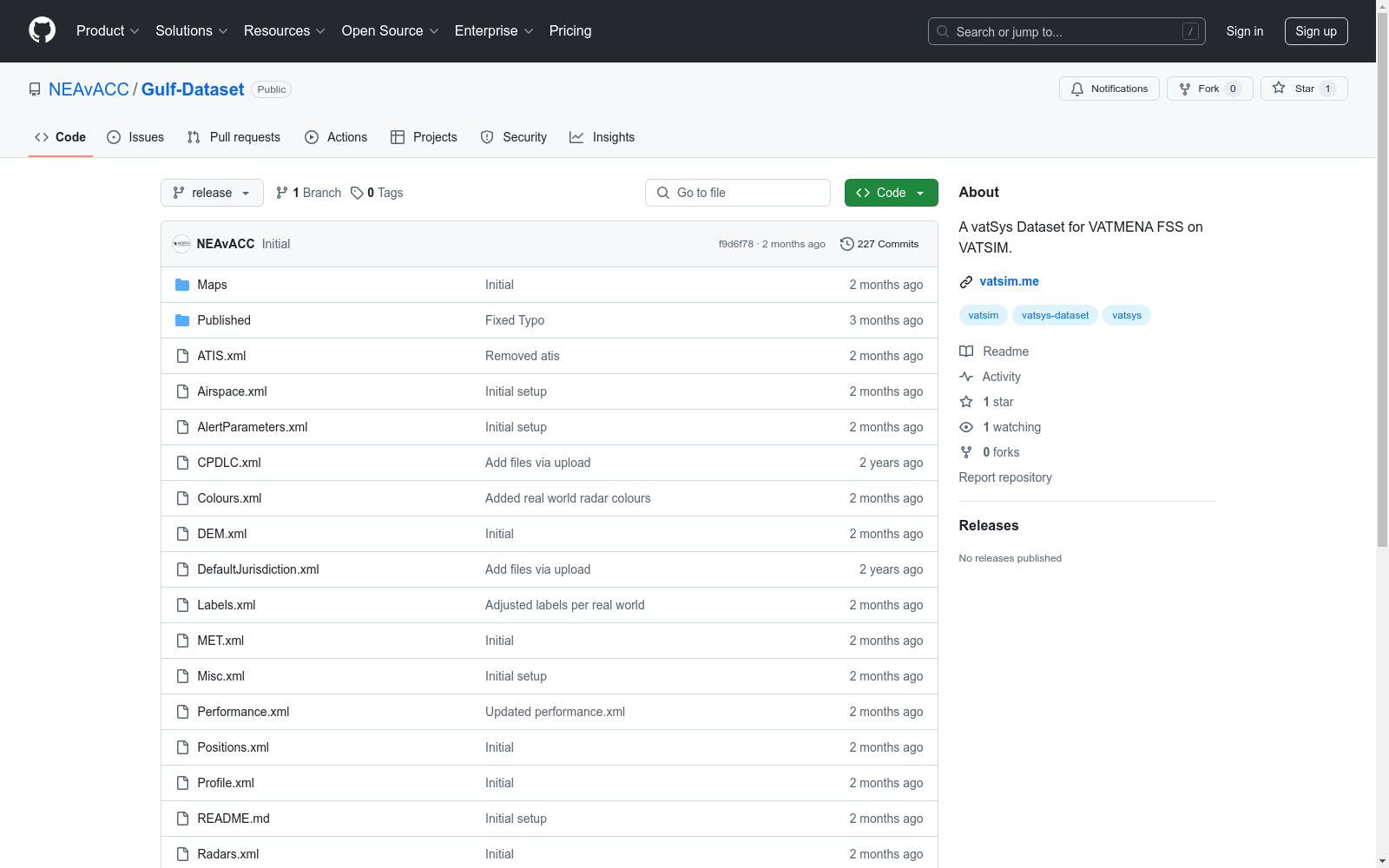1389x868 pixels.
Task: Click the file icon for ATIS.xml
Action: click(x=182, y=356)
